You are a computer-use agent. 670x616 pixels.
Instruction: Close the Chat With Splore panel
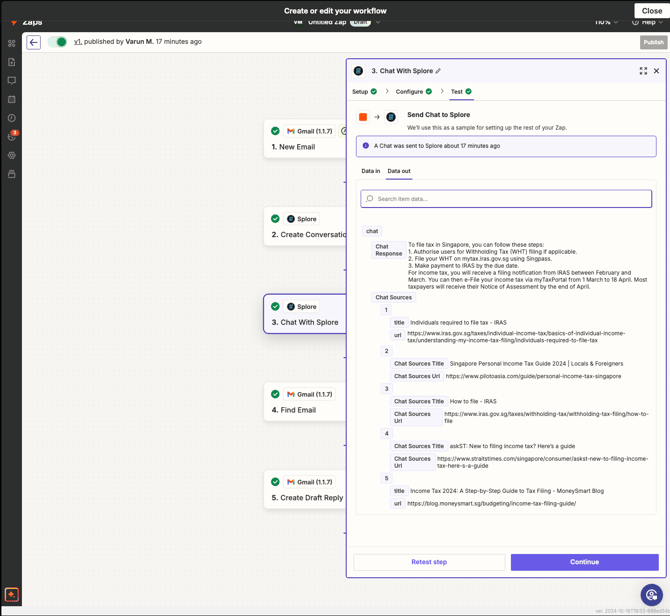(x=656, y=71)
